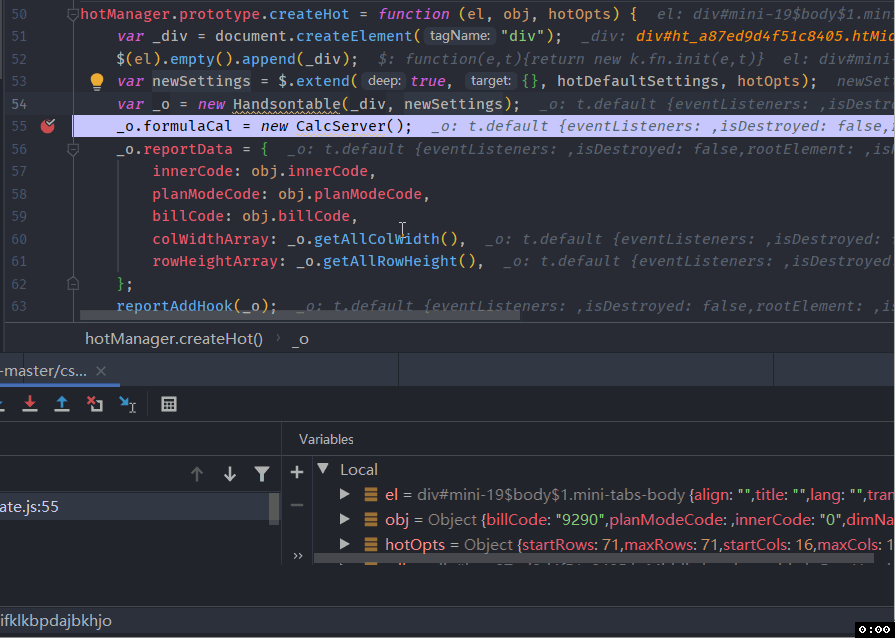The image size is (895, 638).
Task: Click the hotManager.createHot() breadcrumb
Action: (174, 339)
